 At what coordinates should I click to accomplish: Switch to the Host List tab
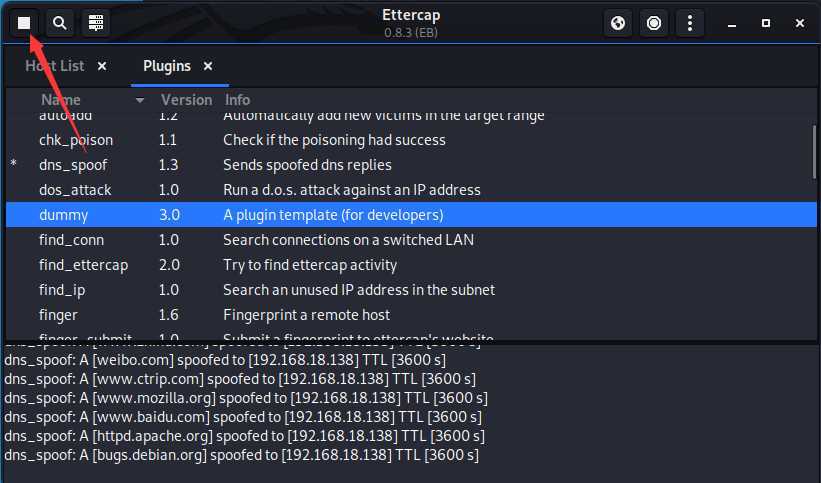coord(54,66)
